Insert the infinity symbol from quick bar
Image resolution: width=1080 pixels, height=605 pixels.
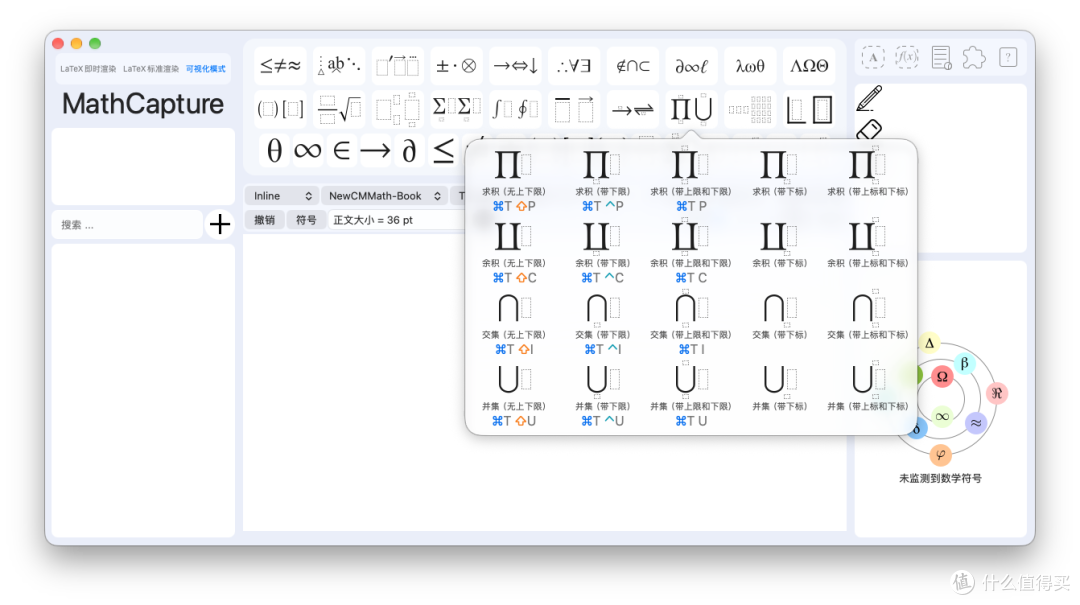pos(307,150)
